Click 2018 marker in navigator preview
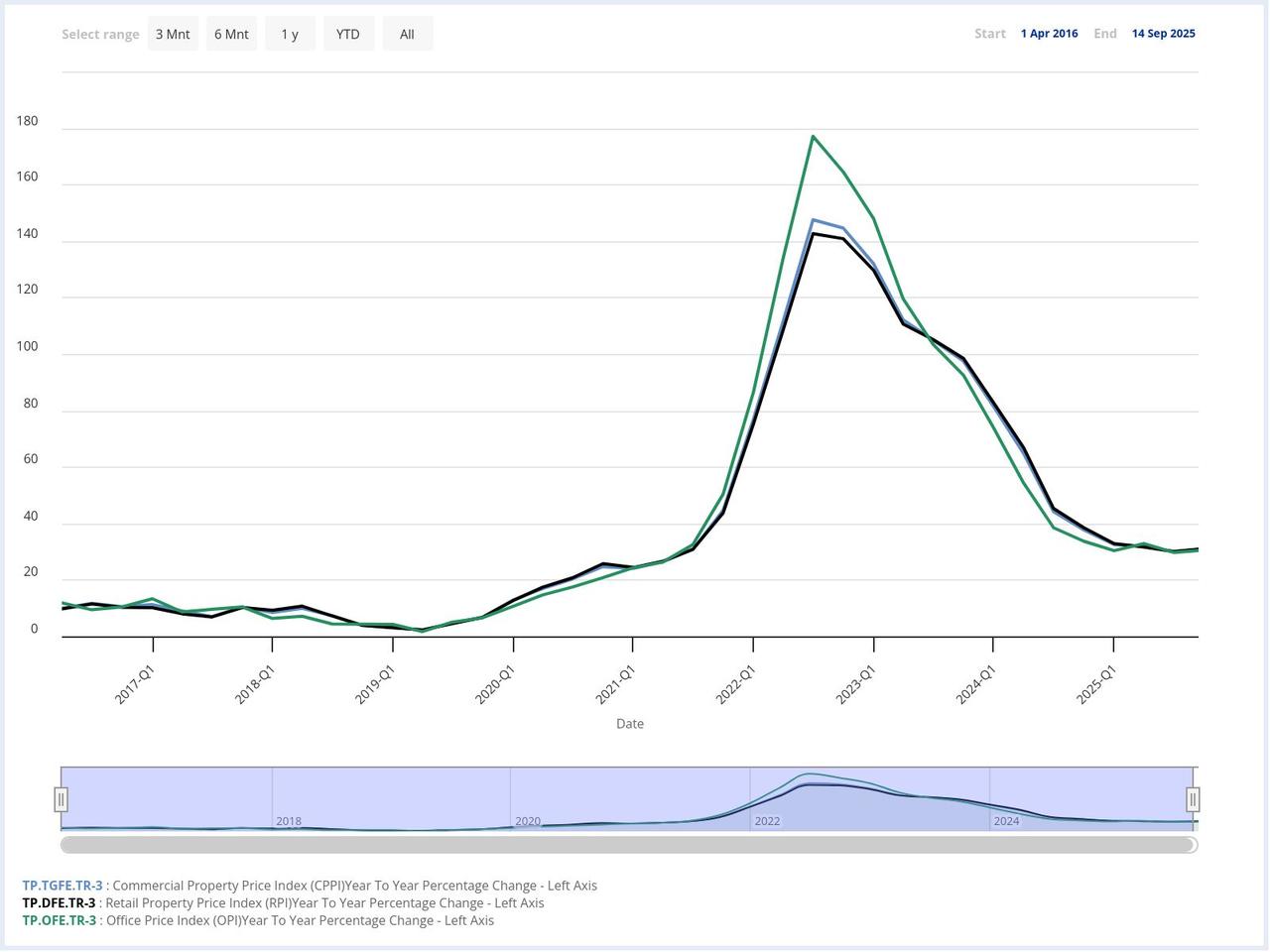This screenshot has width=1270, height=952. (289, 821)
